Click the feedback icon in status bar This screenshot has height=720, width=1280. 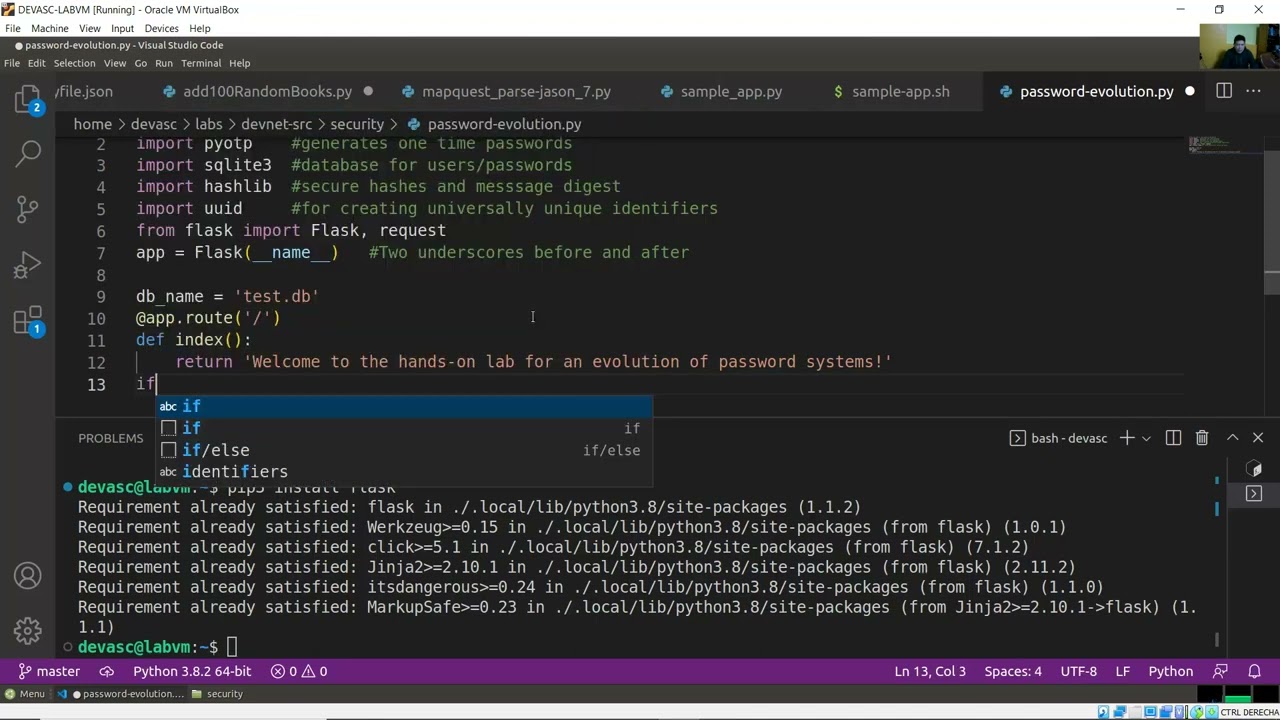coord(1220,671)
